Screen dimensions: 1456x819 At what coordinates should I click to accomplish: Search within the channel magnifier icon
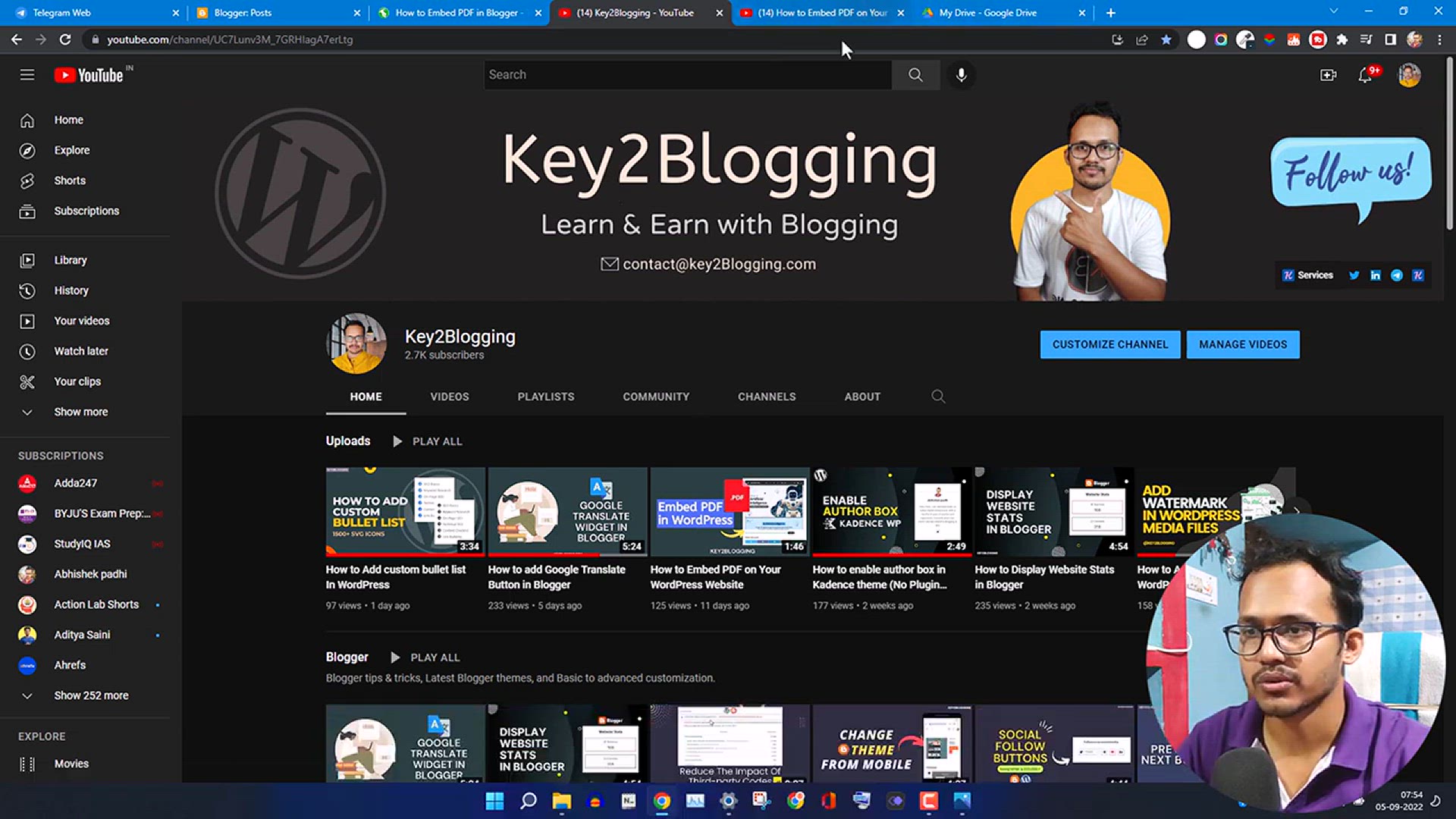[938, 396]
